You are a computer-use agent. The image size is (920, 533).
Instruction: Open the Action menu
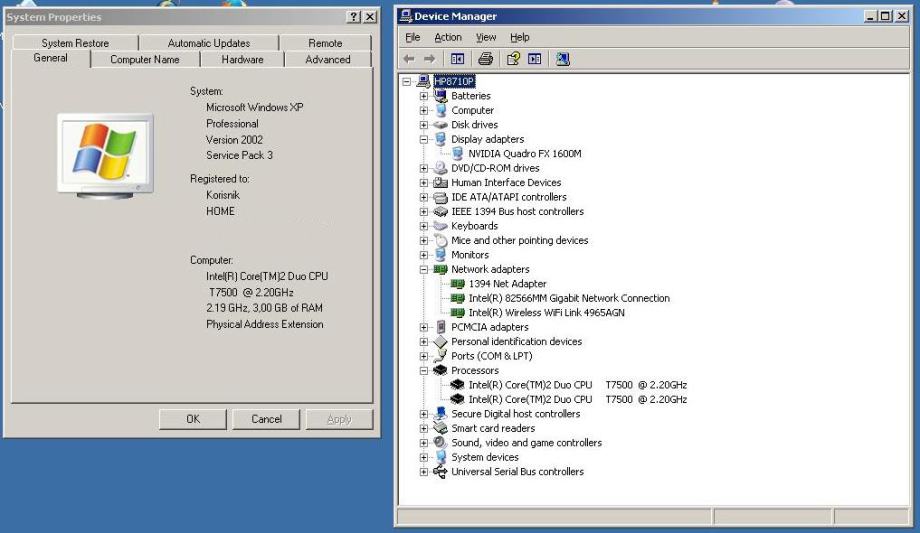click(447, 37)
